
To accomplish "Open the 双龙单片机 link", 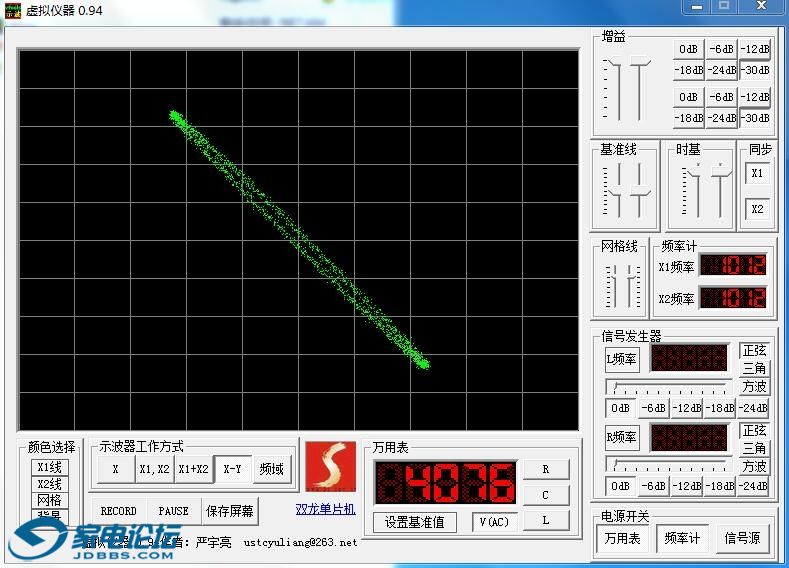I will [x=326, y=509].
